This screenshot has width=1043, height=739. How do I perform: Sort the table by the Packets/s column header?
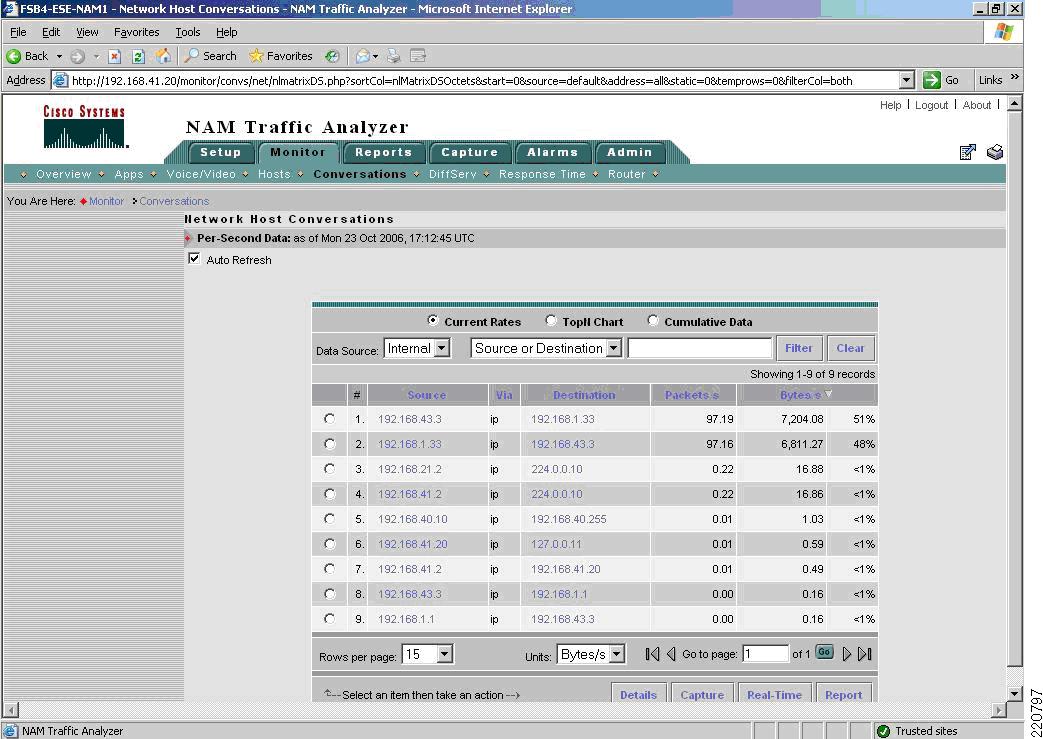[692, 395]
